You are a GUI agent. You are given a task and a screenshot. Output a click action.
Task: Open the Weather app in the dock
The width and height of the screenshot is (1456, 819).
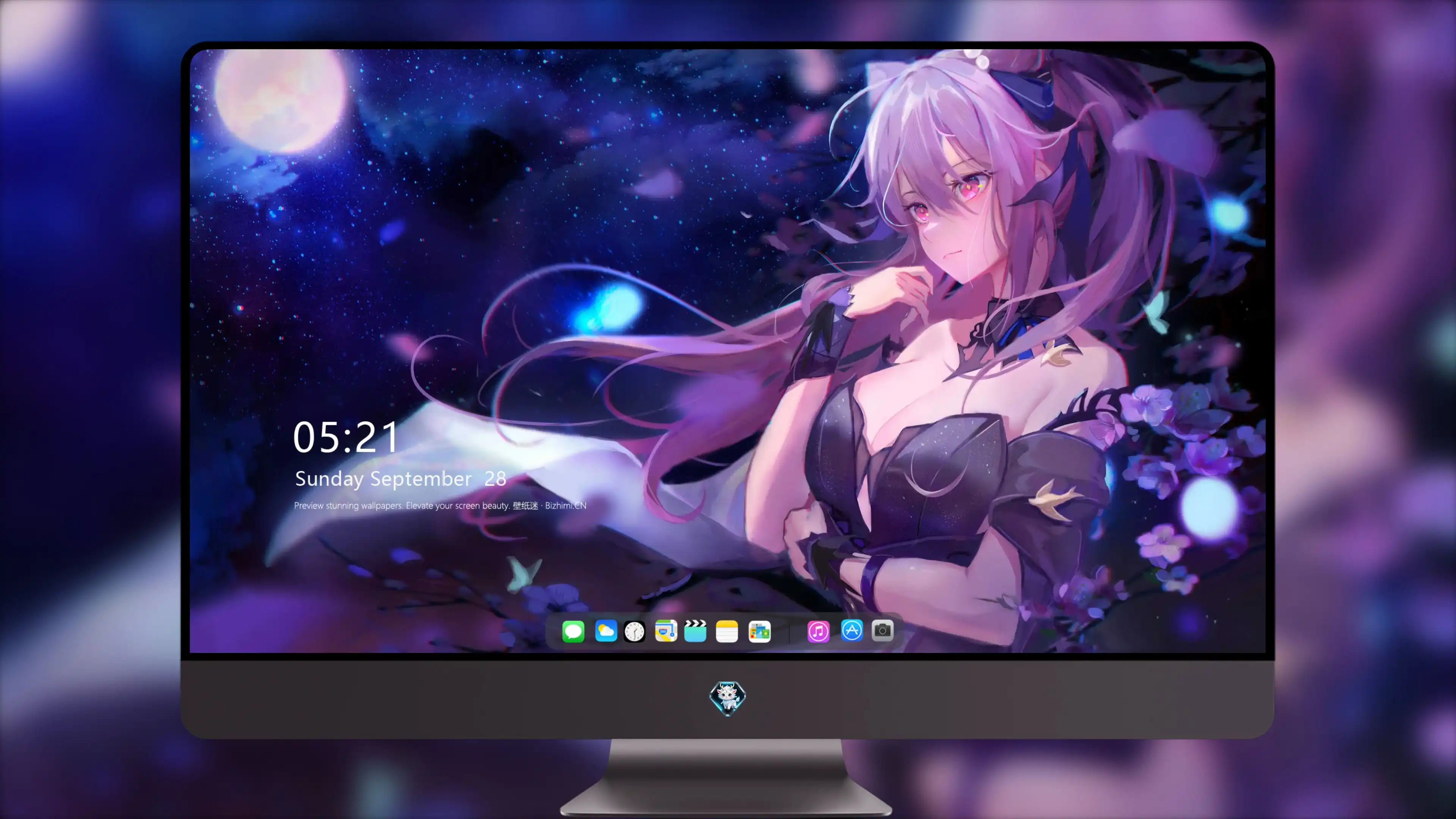[606, 631]
